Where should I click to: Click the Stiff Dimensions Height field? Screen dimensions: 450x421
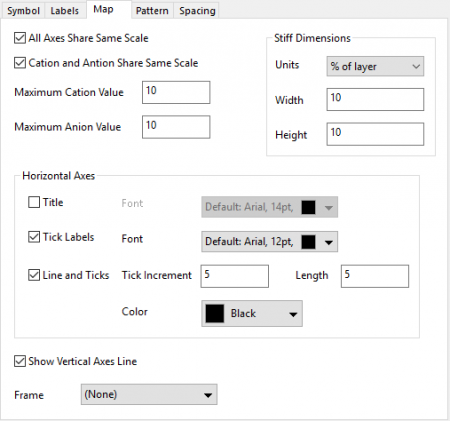[375, 134]
